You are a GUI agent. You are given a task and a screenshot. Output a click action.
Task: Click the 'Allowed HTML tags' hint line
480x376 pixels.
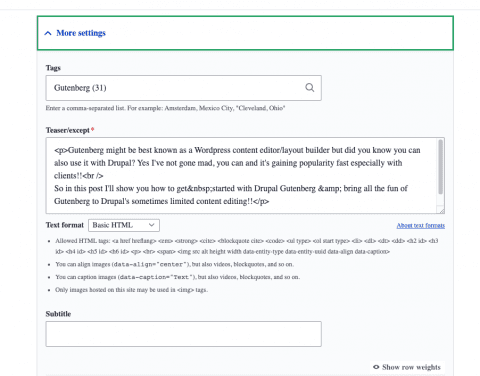247,246
